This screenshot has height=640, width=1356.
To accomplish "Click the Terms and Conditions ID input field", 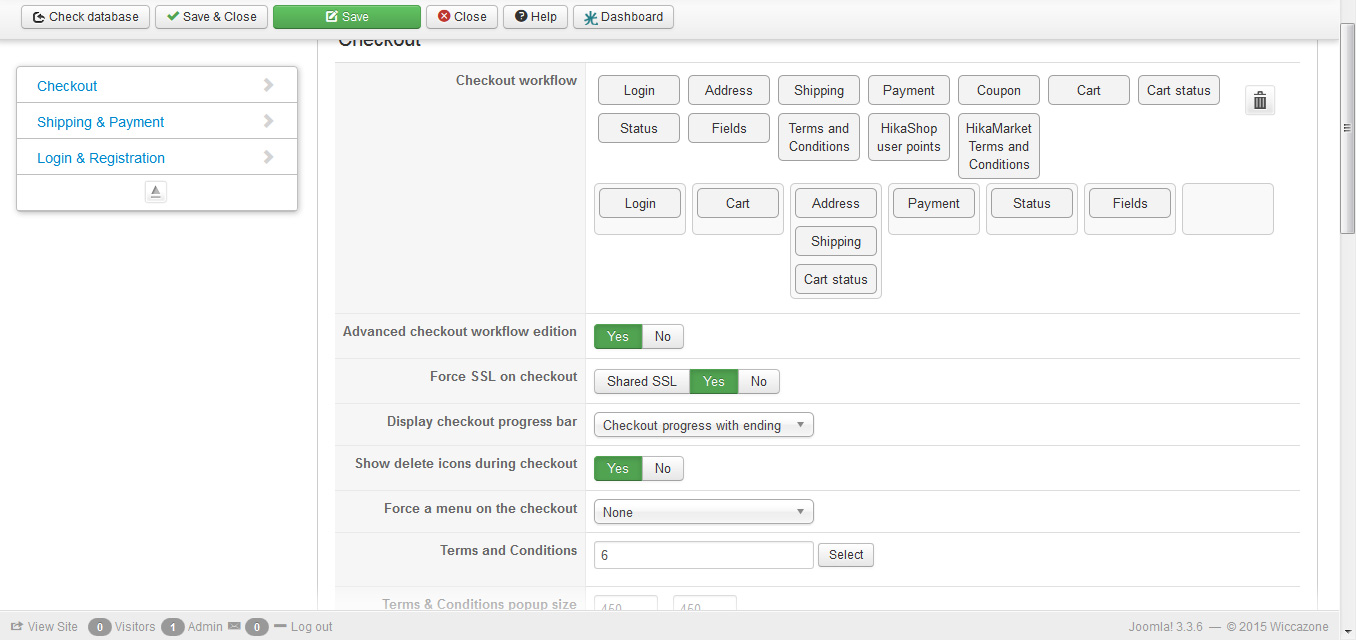I will click(703, 555).
